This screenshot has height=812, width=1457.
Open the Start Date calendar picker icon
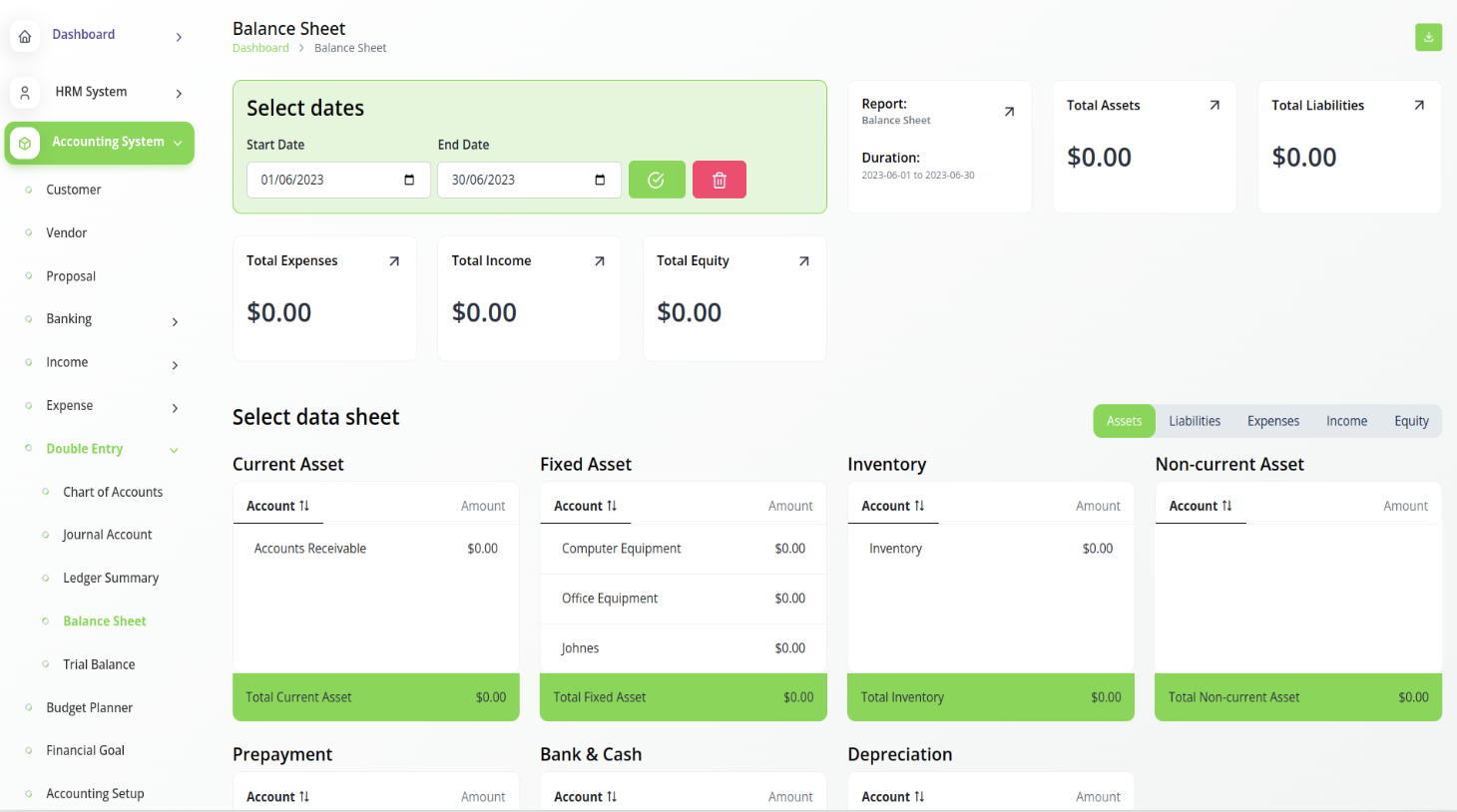pyautogui.click(x=409, y=180)
